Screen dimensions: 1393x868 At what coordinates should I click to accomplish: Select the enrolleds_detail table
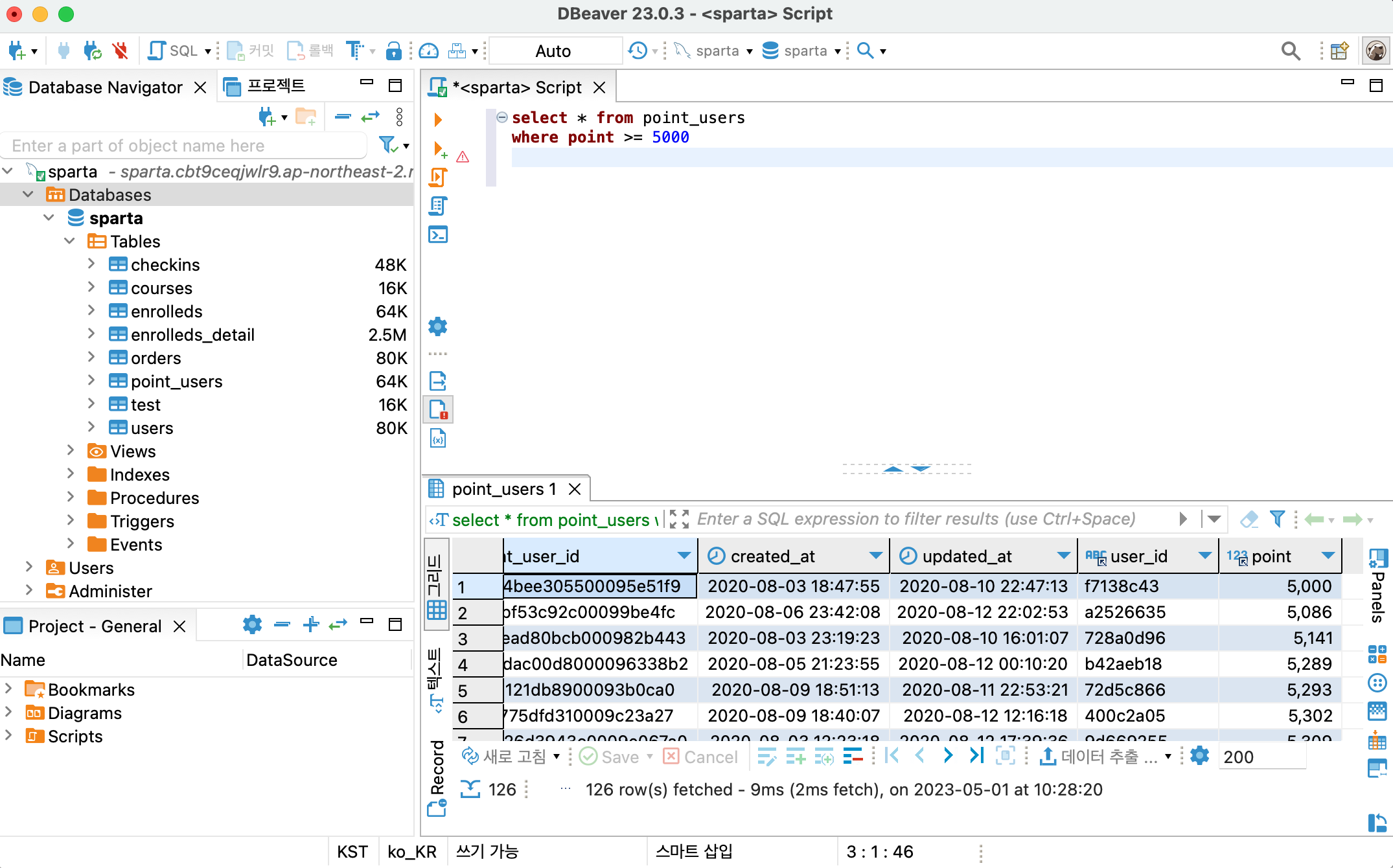192,335
